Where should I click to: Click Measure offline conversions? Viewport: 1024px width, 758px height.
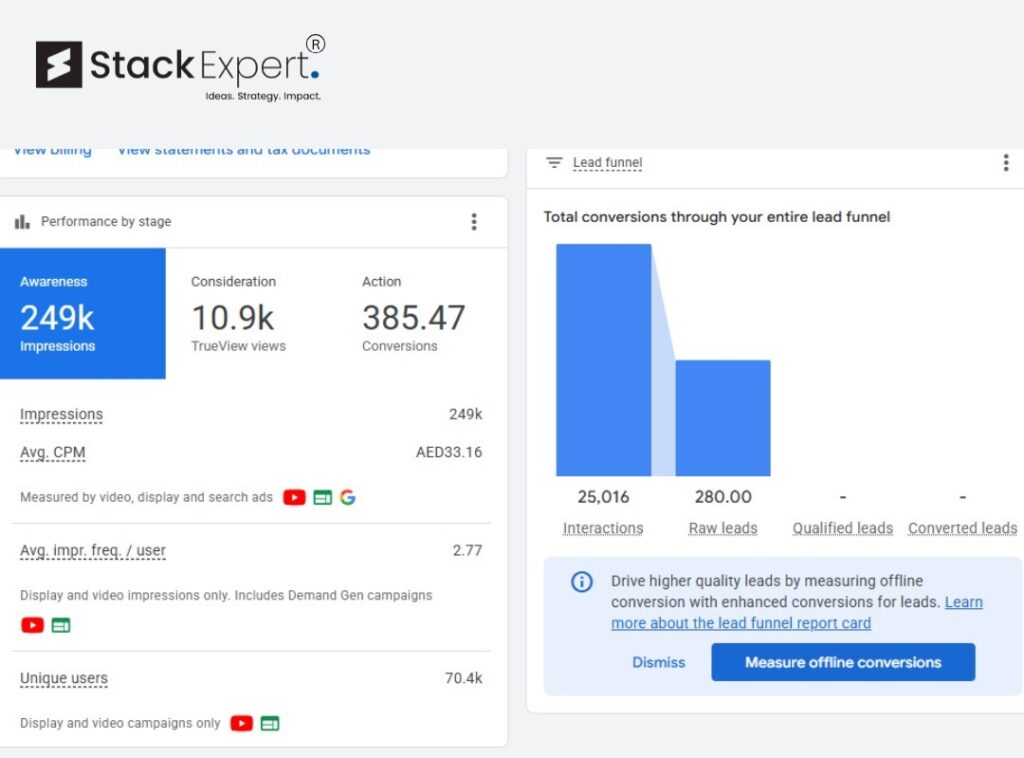[x=842, y=662]
